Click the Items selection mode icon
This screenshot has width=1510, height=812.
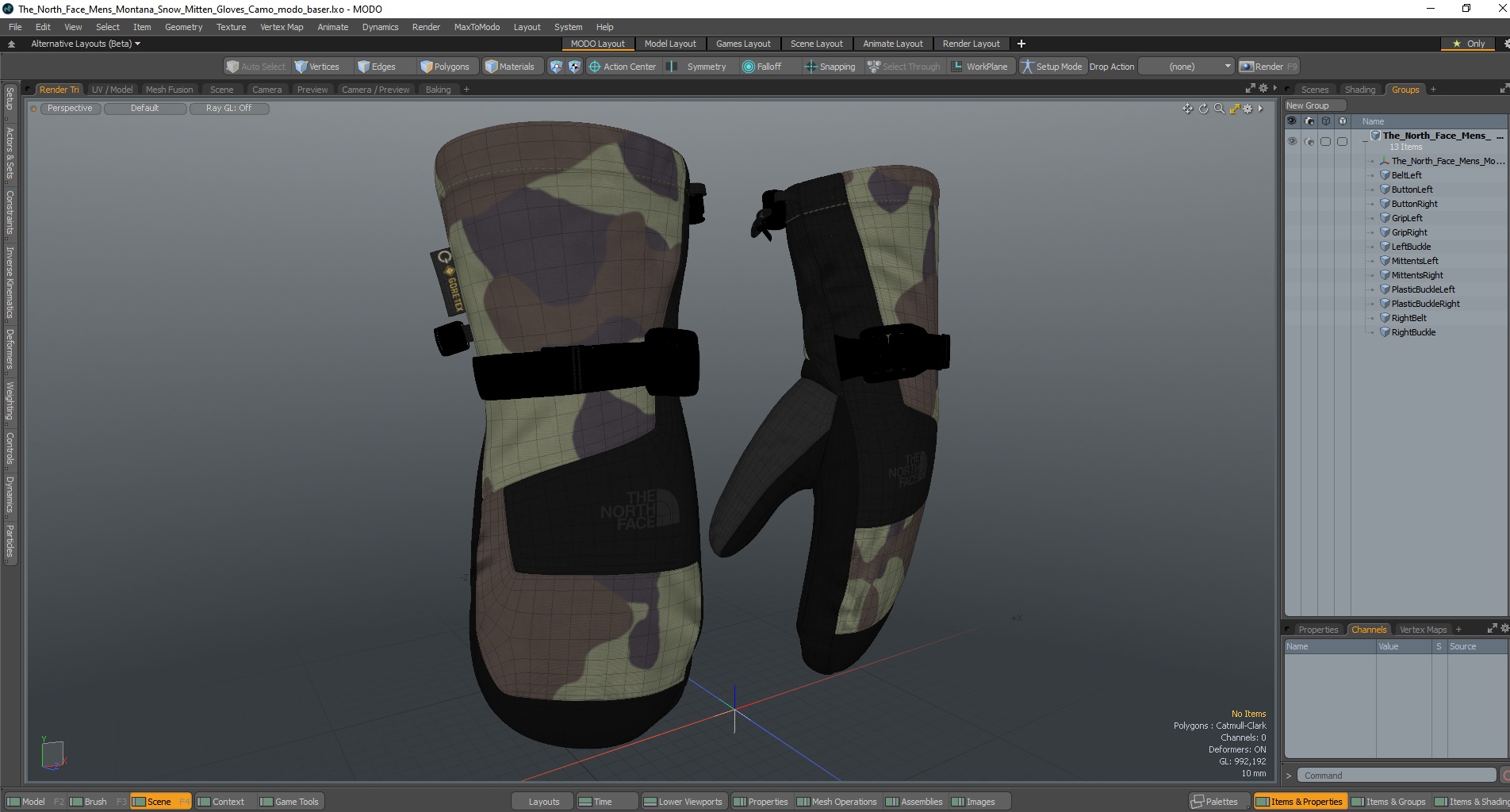click(556, 67)
